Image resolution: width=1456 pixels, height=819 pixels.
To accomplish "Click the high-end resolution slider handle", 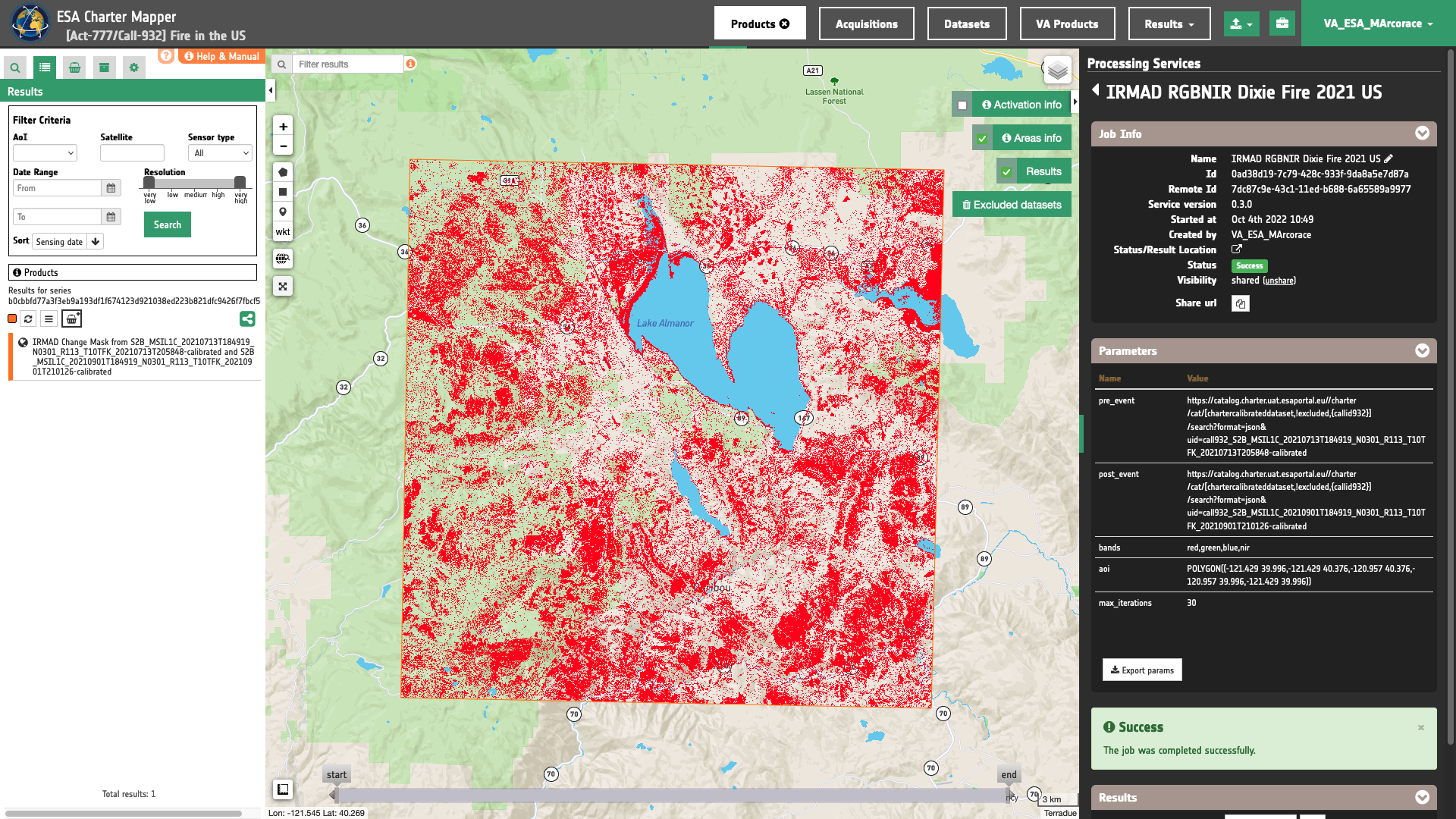I will click(x=240, y=182).
